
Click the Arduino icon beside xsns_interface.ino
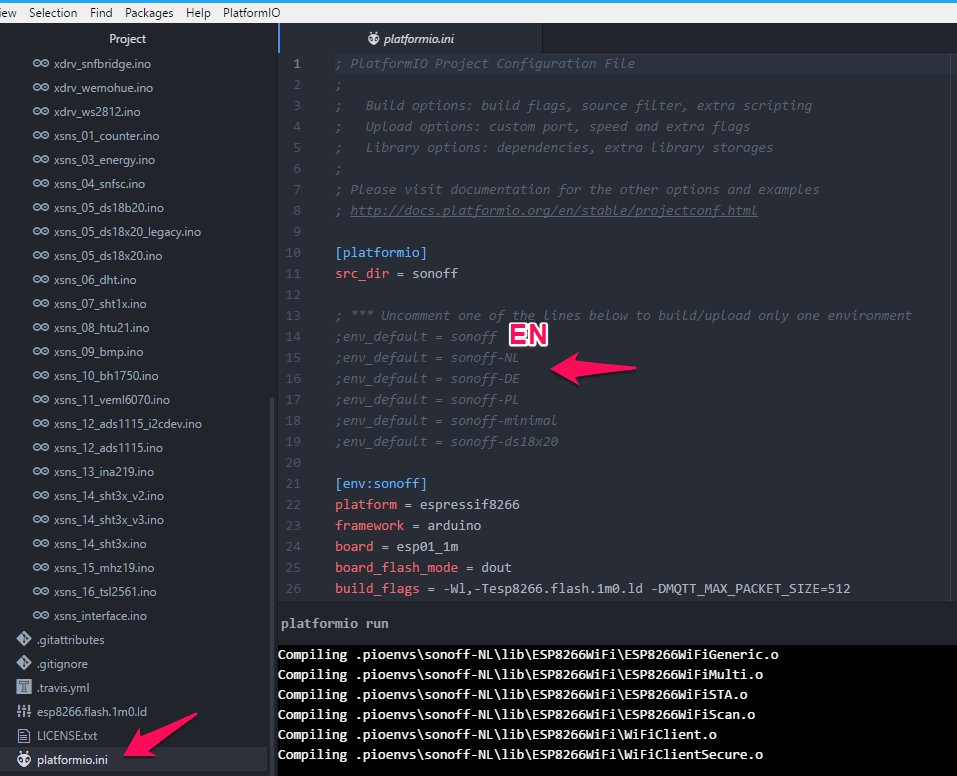pos(41,615)
